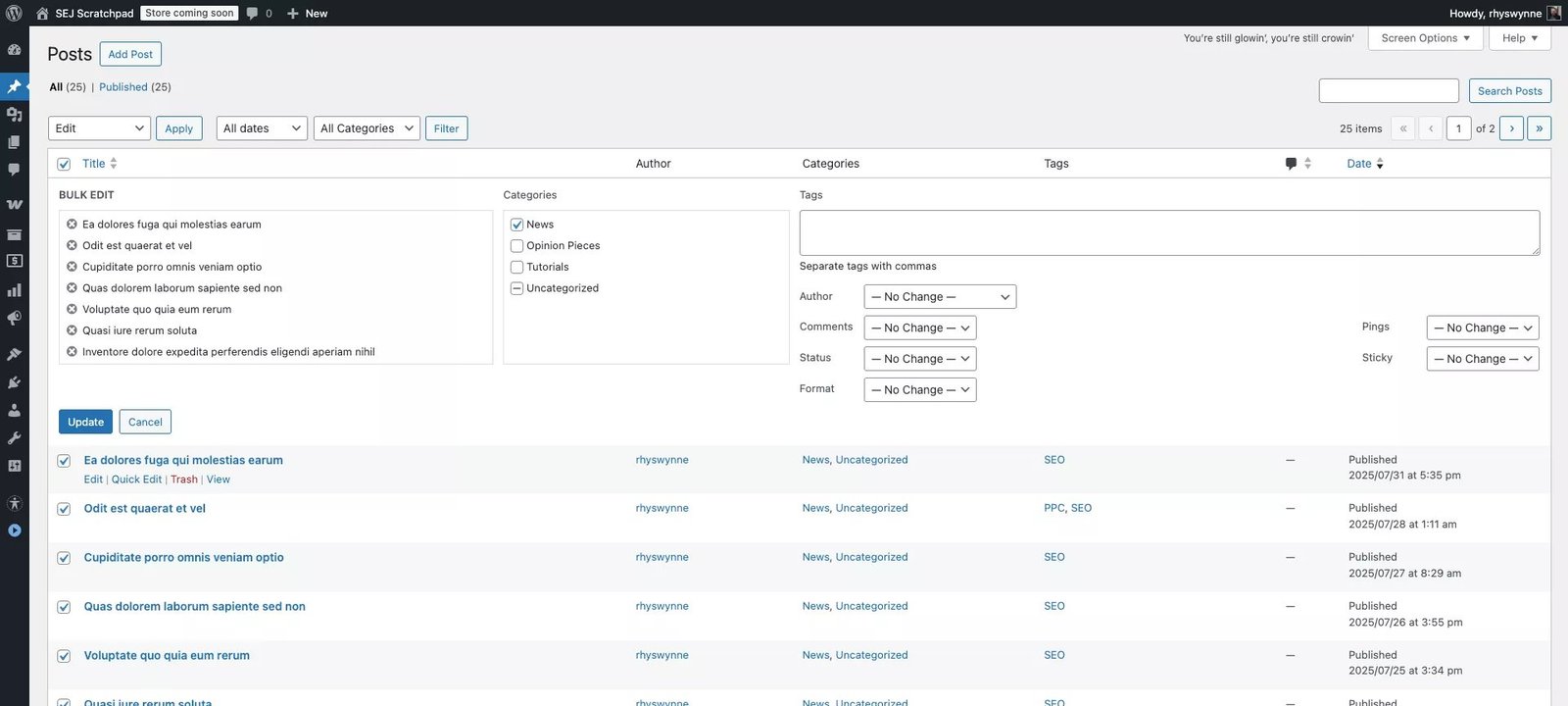This screenshot has width=1568, height=706.
Task: Open Posts pushpin in sidebar
Action: click(14, 86)
